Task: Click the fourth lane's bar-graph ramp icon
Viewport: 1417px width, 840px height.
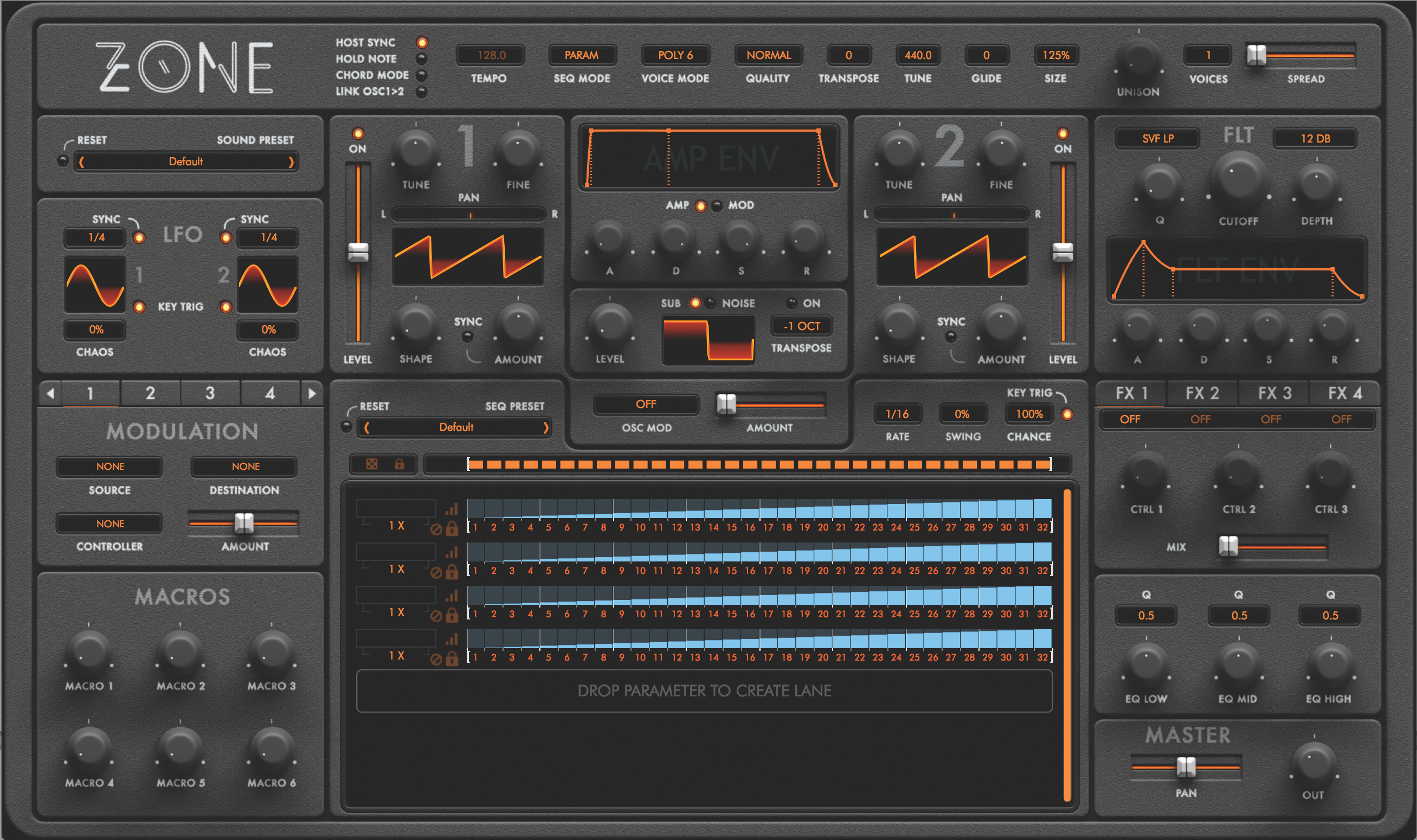Action: (451, 638)
